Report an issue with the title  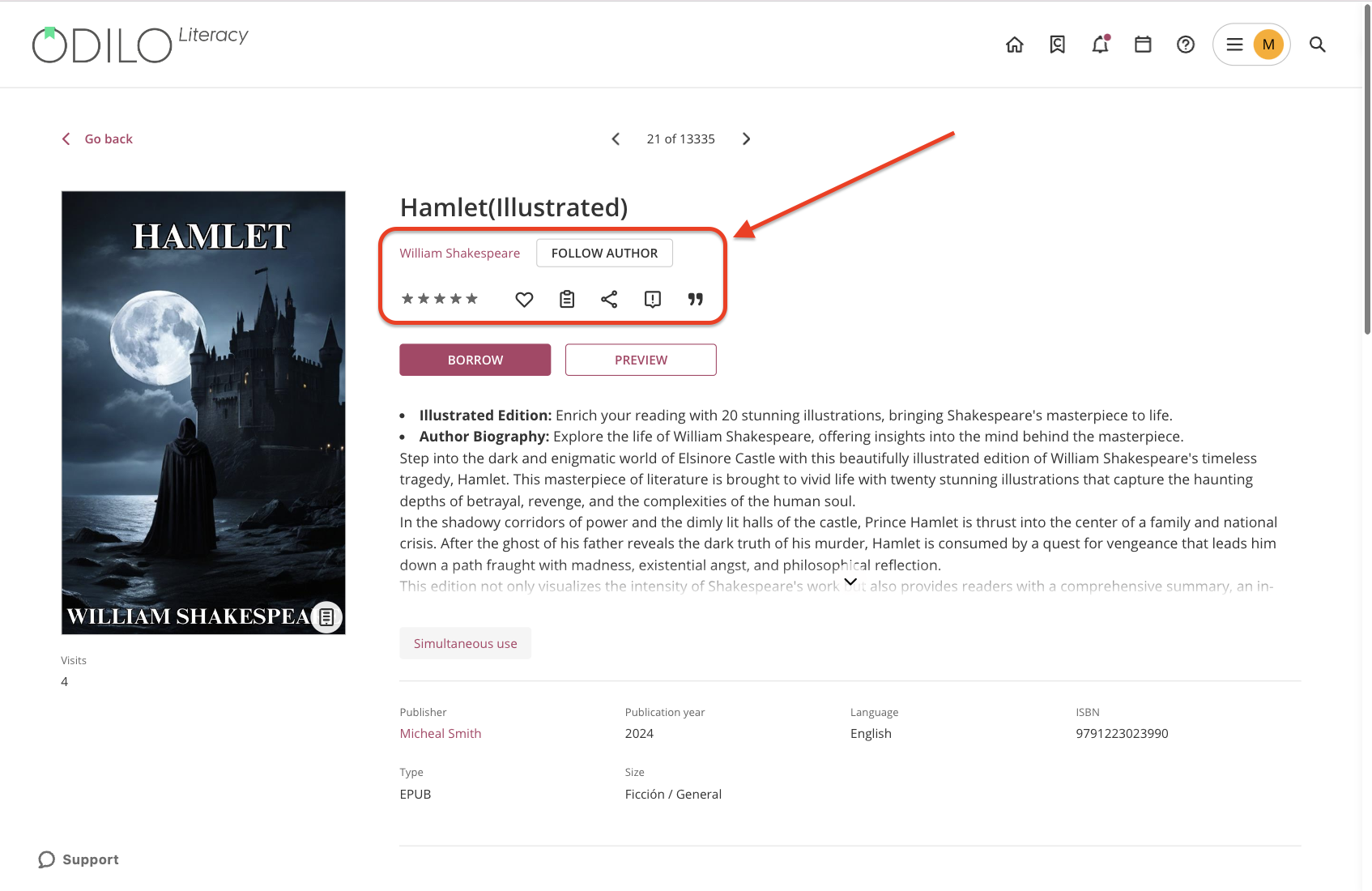pos(653,300)
